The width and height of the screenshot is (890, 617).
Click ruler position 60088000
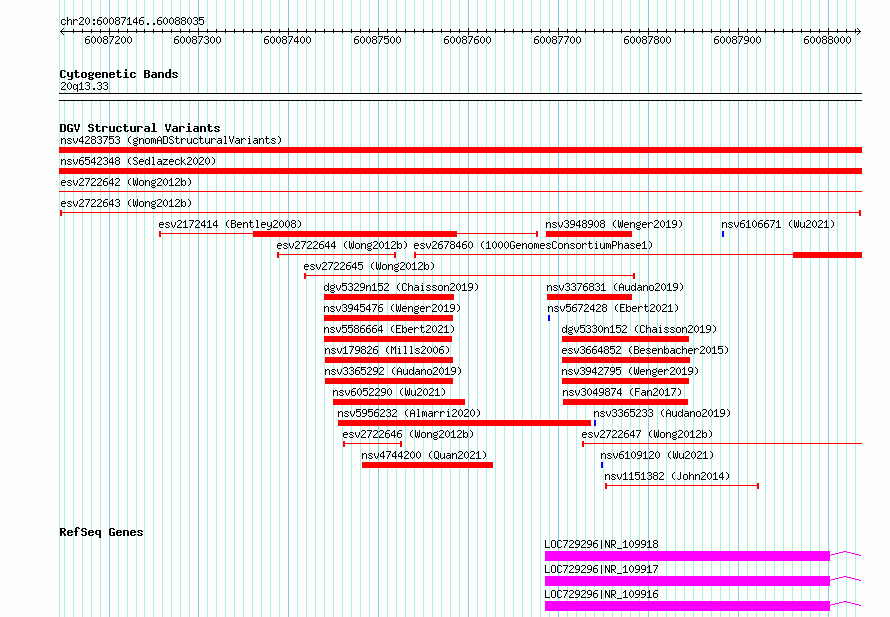827,40
